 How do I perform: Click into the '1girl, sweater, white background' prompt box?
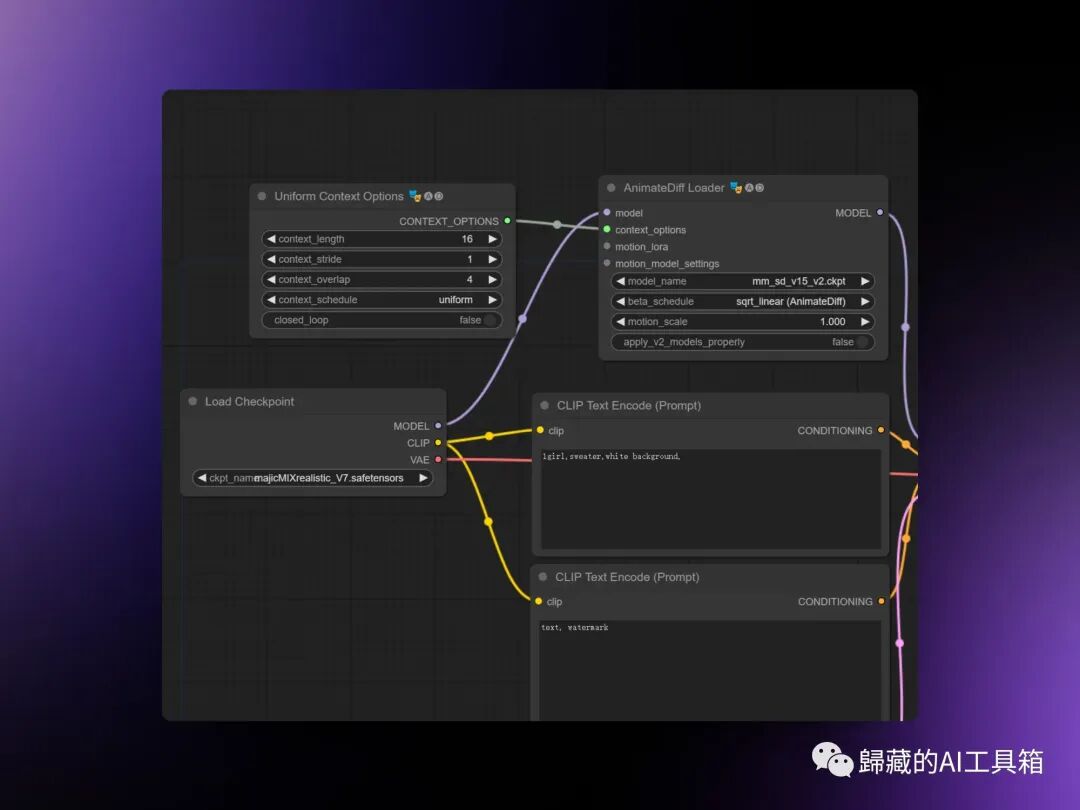click(711, 499)
